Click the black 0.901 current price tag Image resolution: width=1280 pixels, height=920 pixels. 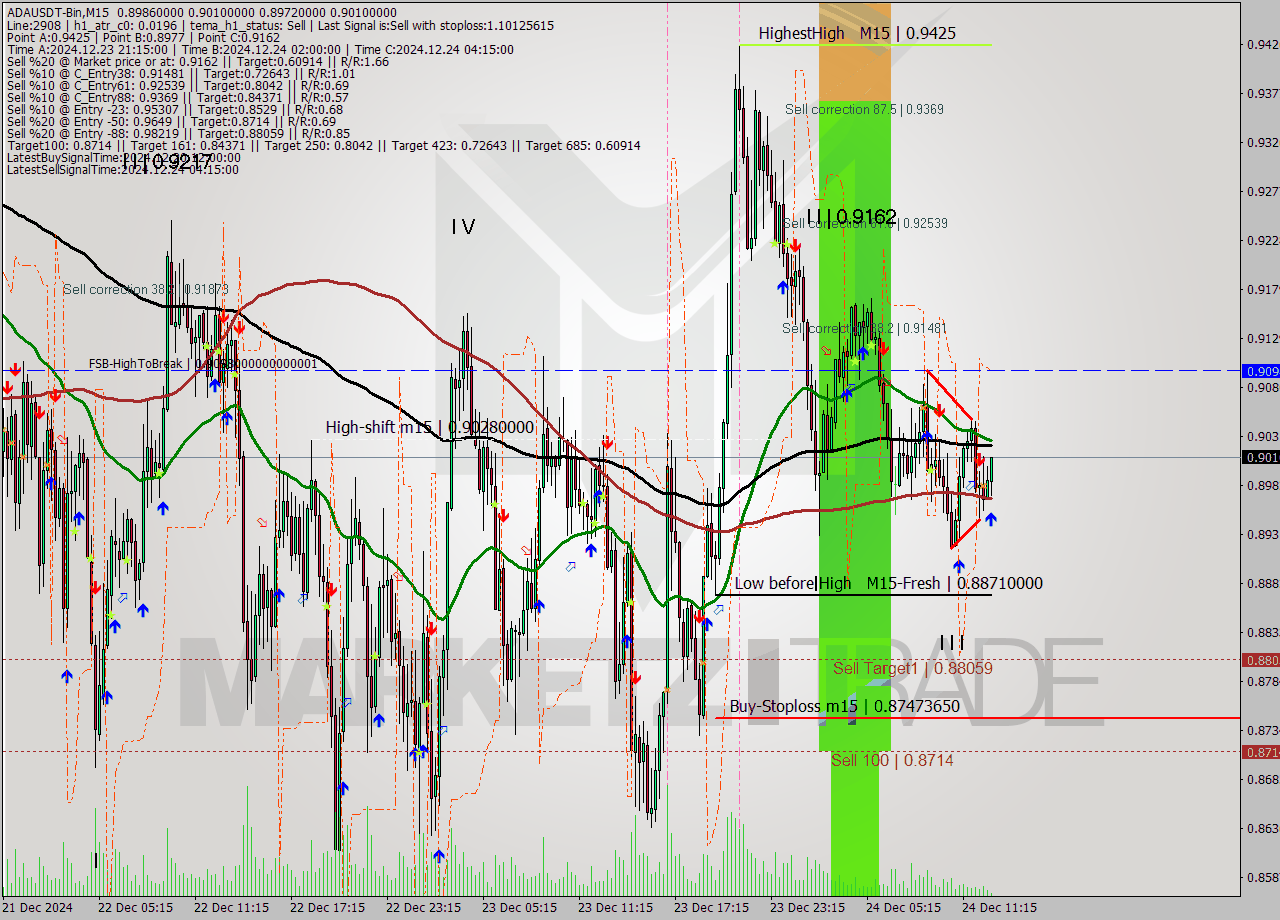1260,457
